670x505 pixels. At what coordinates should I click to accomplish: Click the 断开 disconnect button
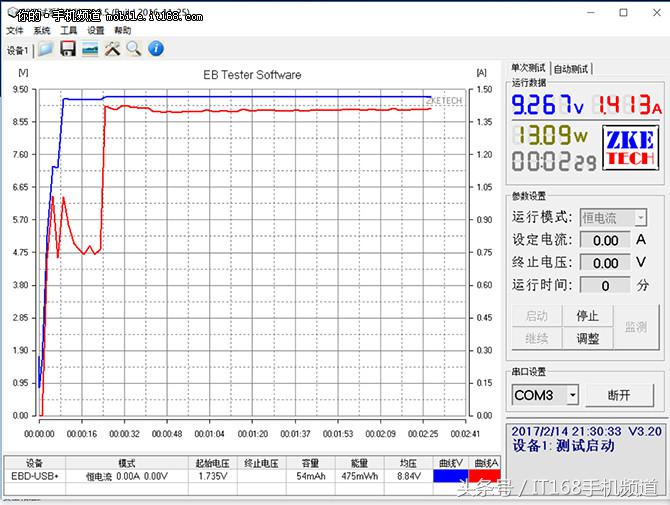[x=619, y=395]
